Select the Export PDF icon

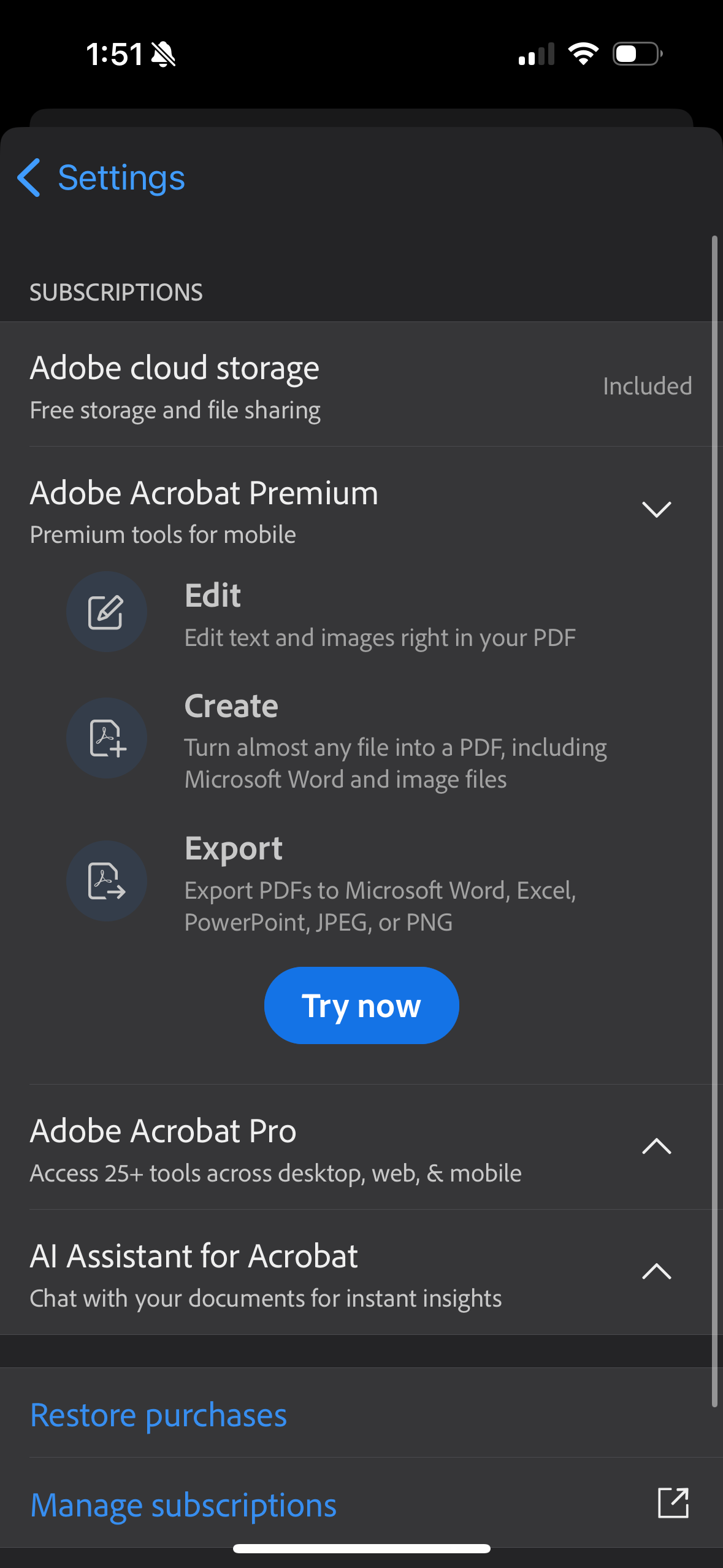pyautogui.click(x=107, y=882)
